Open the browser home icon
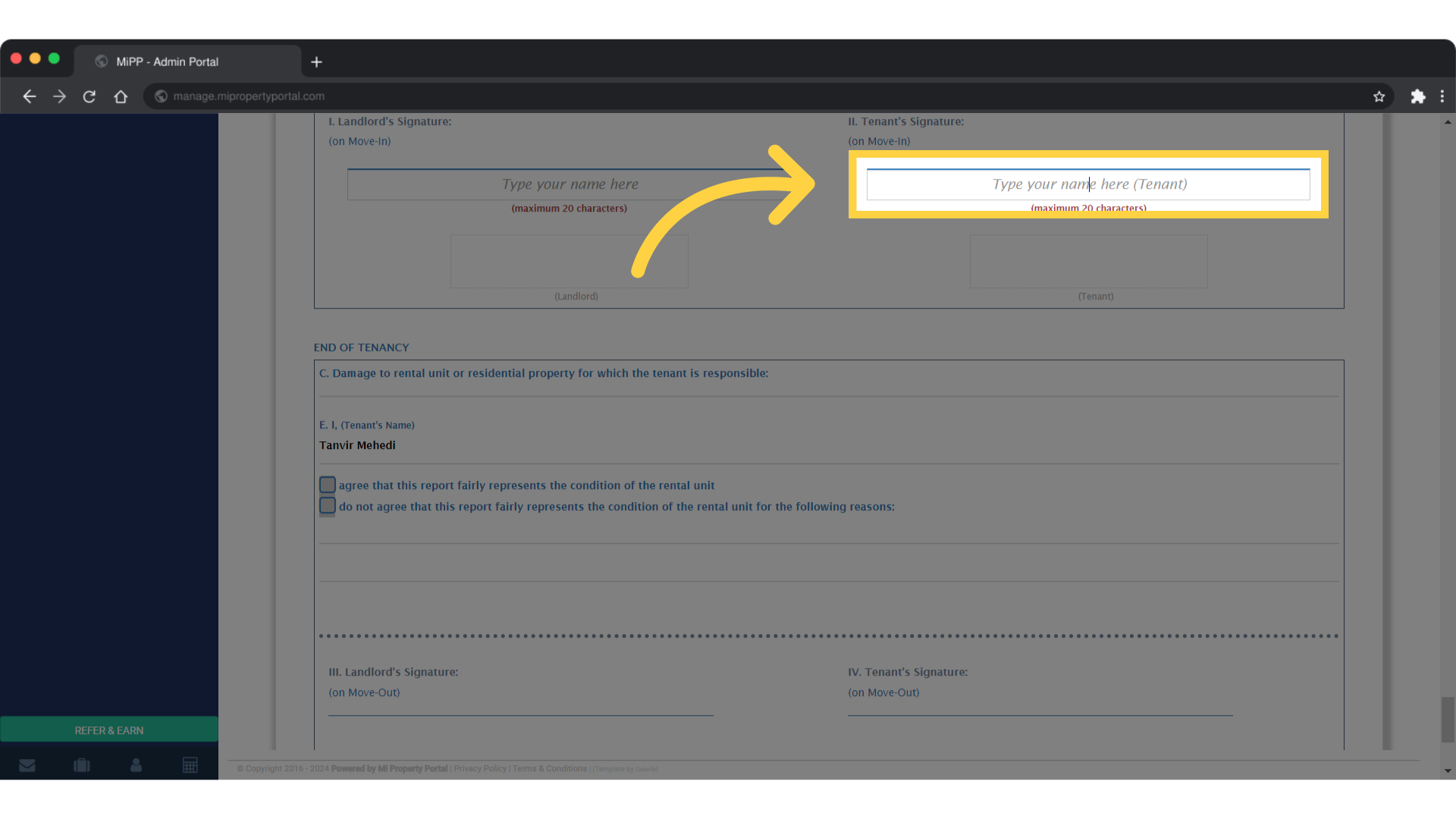This screenshot has width=1456, height=819. tap(121, 96)
